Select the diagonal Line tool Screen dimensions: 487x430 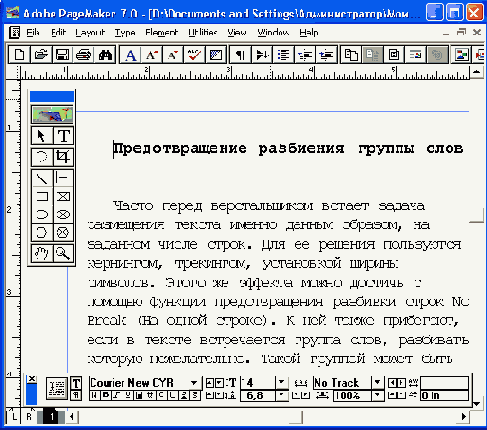click(x=41, y=178)
